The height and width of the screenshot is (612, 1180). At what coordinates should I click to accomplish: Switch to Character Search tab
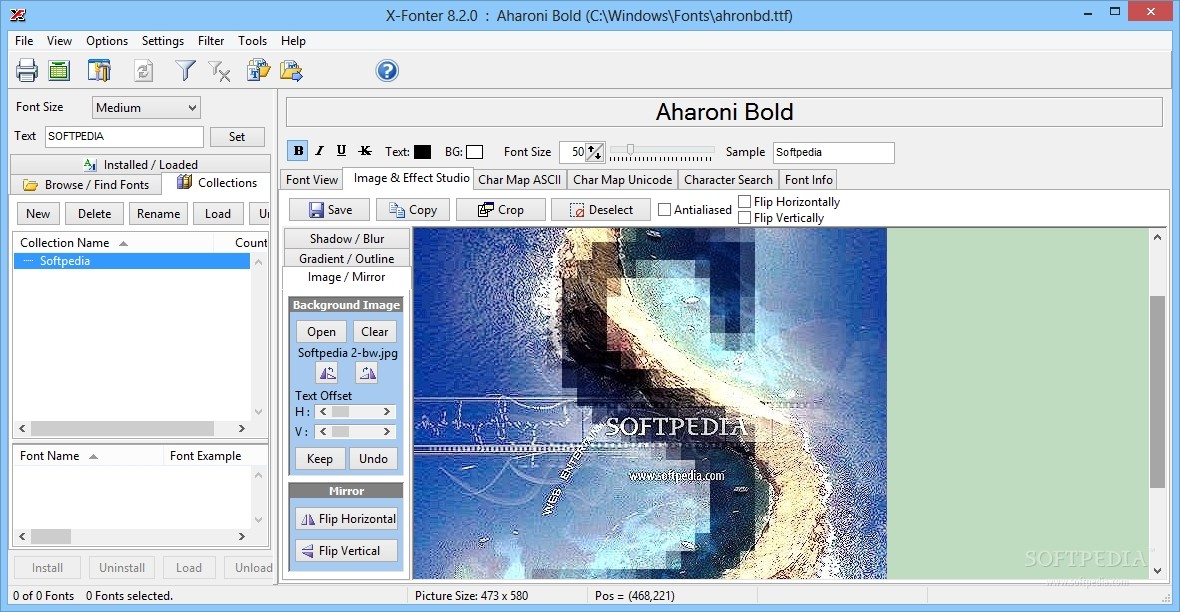pyautogui.click(x=728, y=180)
